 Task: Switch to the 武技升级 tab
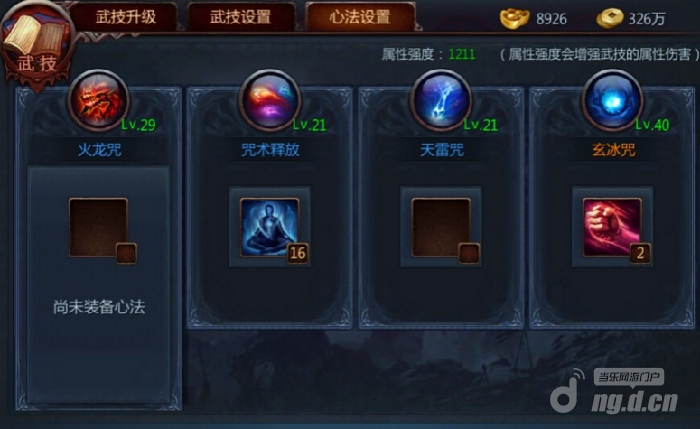point(125,17)
